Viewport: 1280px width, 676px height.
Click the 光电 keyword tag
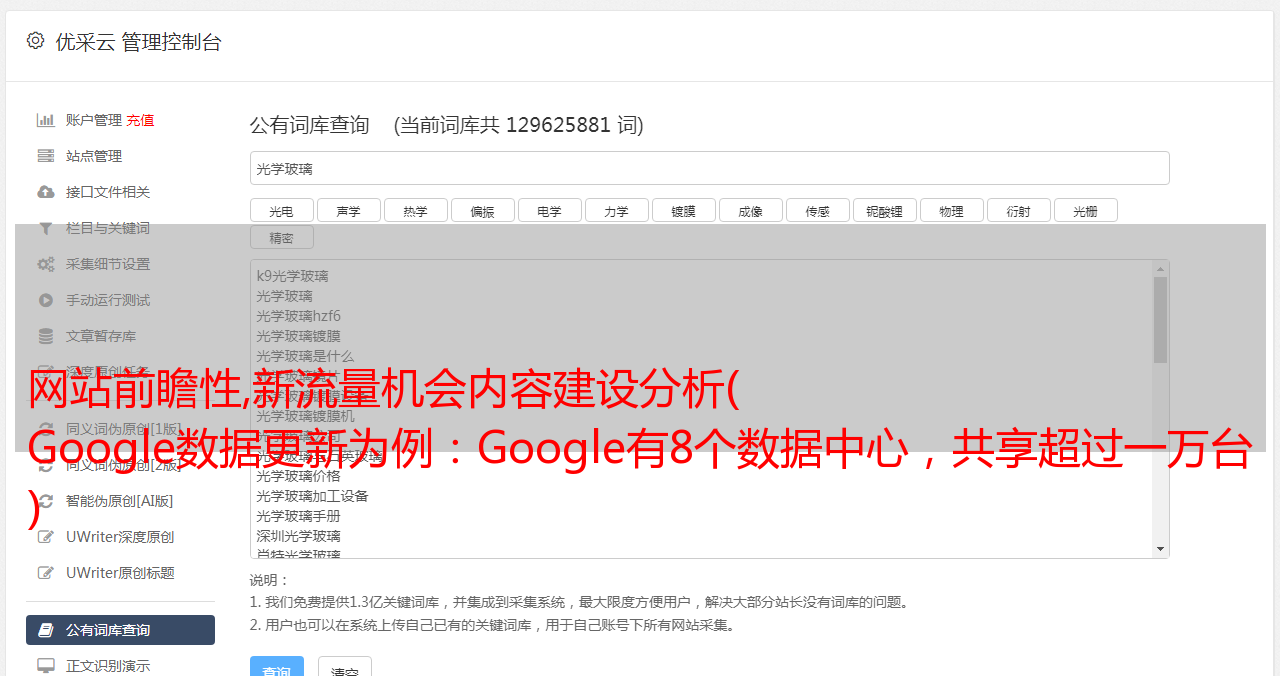[281, 210]
